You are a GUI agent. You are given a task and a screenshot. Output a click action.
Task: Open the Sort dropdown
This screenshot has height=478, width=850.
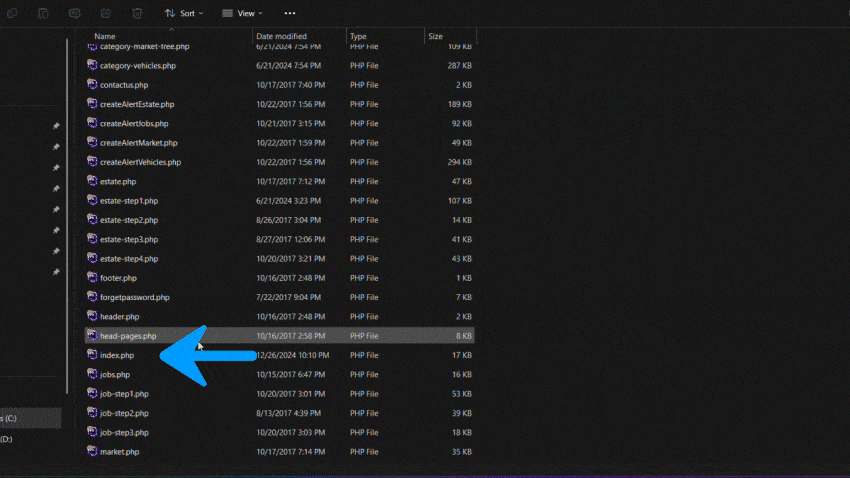coord(184,13)
